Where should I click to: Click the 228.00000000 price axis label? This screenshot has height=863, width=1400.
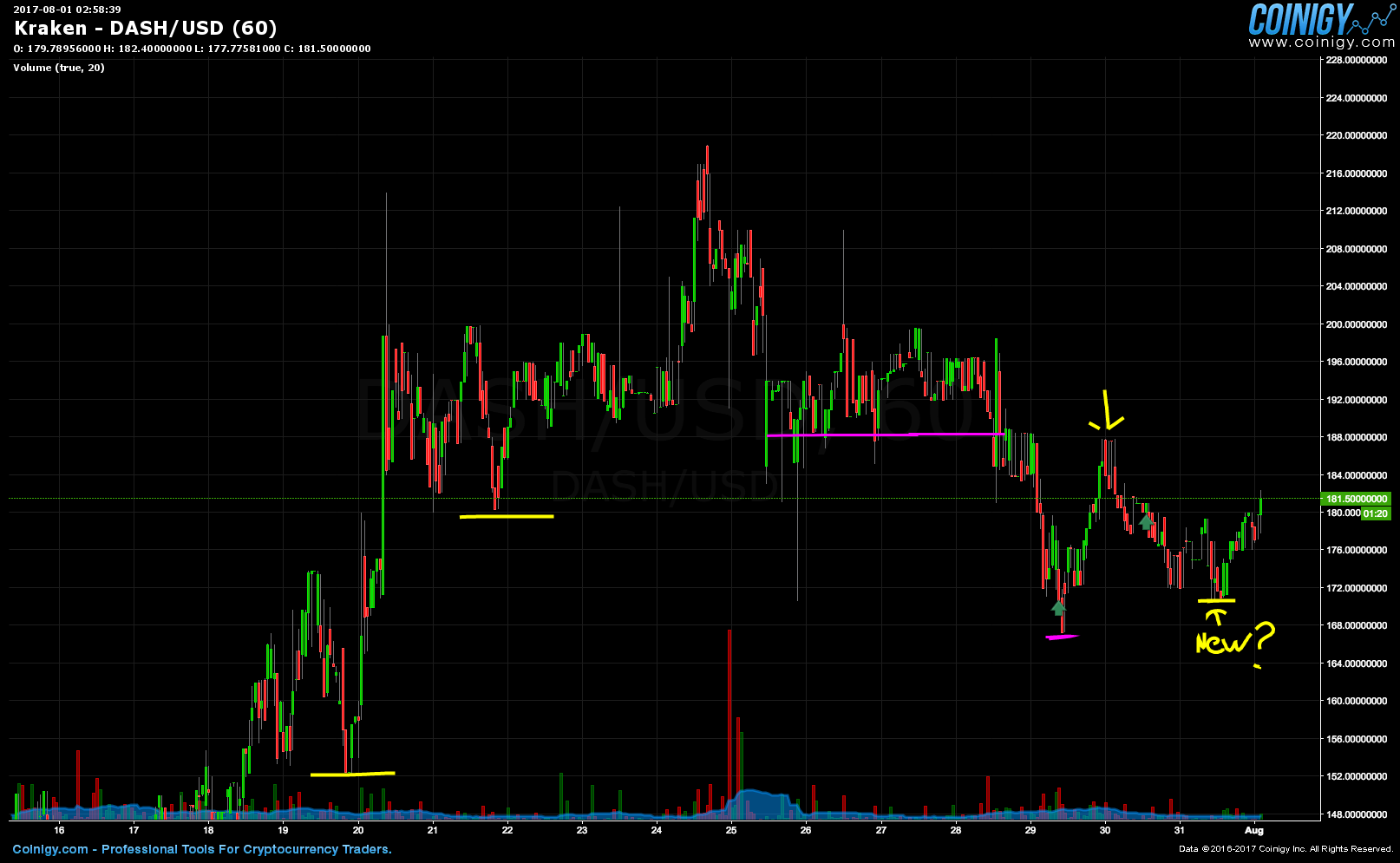tap(1357, 60)
